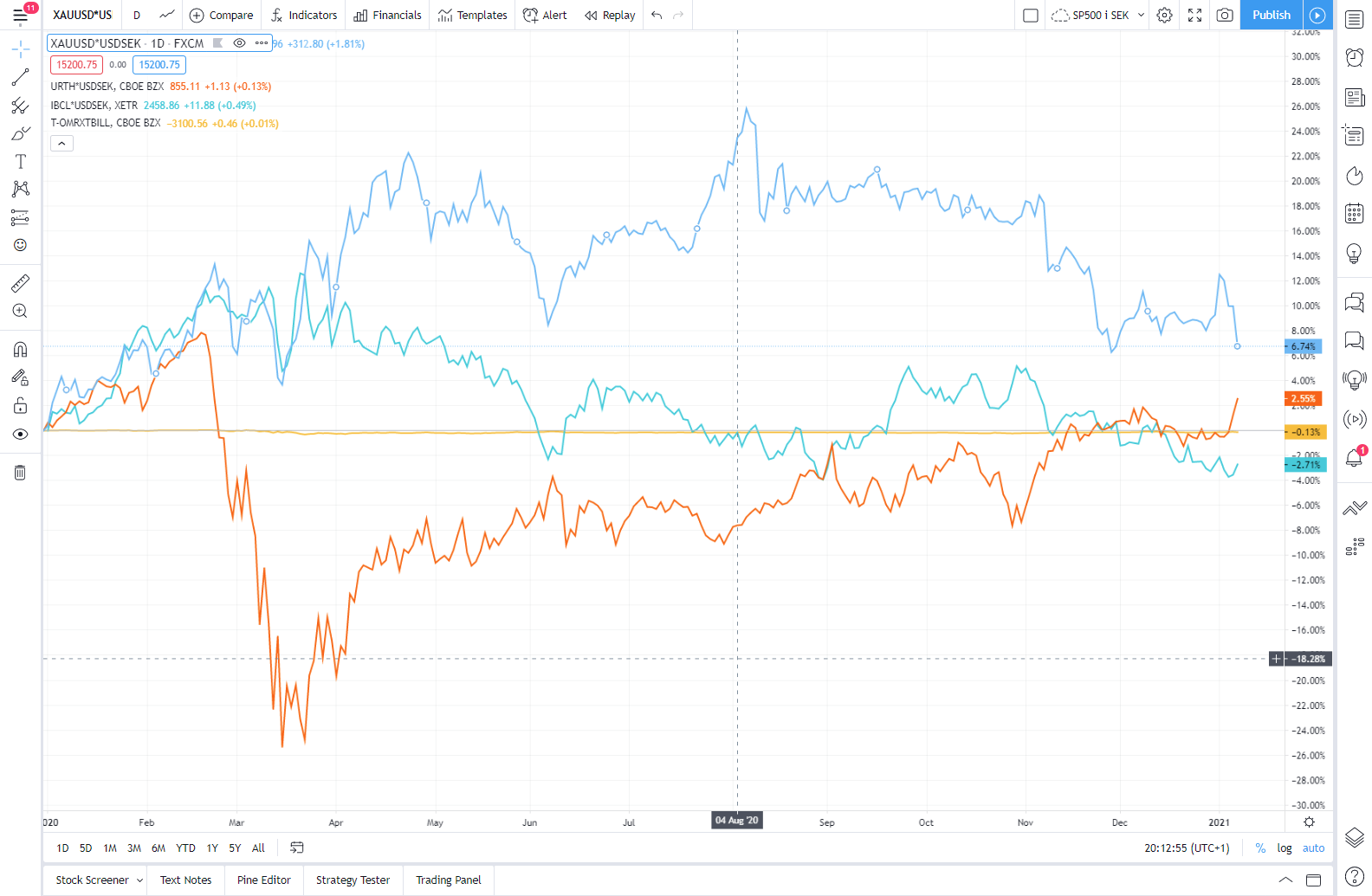Viewport: 1372px width, 896px height.
Task: Select the trend line drawing tool
Action: 20,78
